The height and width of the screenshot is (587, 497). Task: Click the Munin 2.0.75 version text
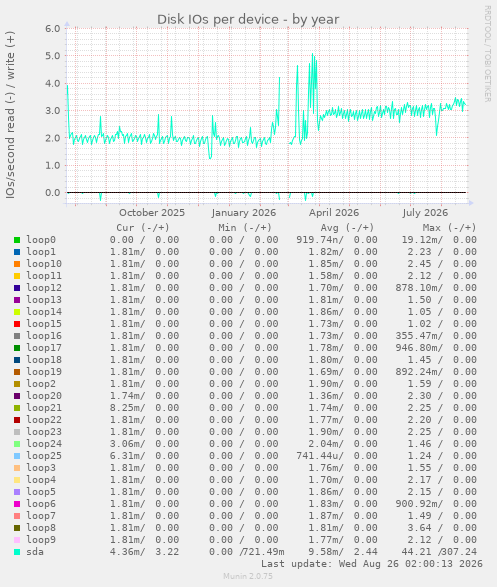tap(248, 576)
